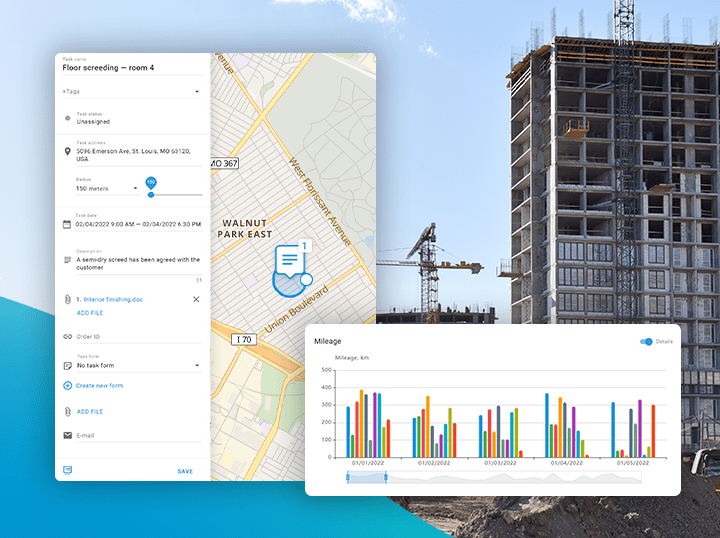This screenshot has width=720, height=538.
Task: Click the task note marker on the map
Action: 289,261
